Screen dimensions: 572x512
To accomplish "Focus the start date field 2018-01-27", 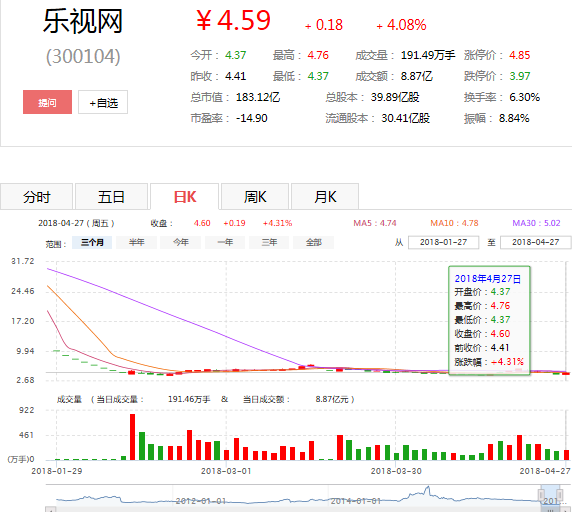I will pyautogui.click(x=443, y=242).
